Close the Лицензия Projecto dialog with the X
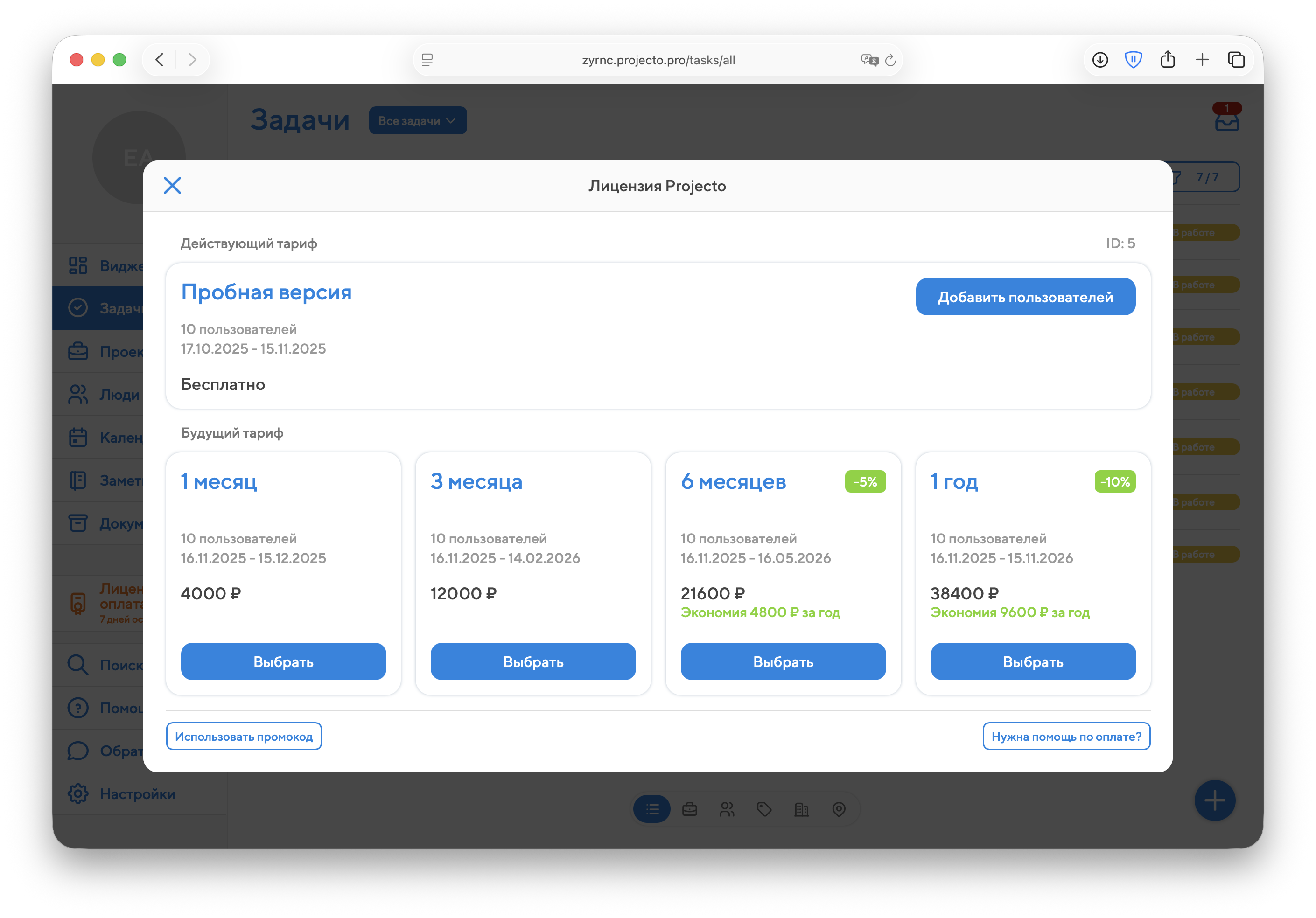Image resolution: width=1316 pixels, height=918 pixels. (x=172, y=186)
